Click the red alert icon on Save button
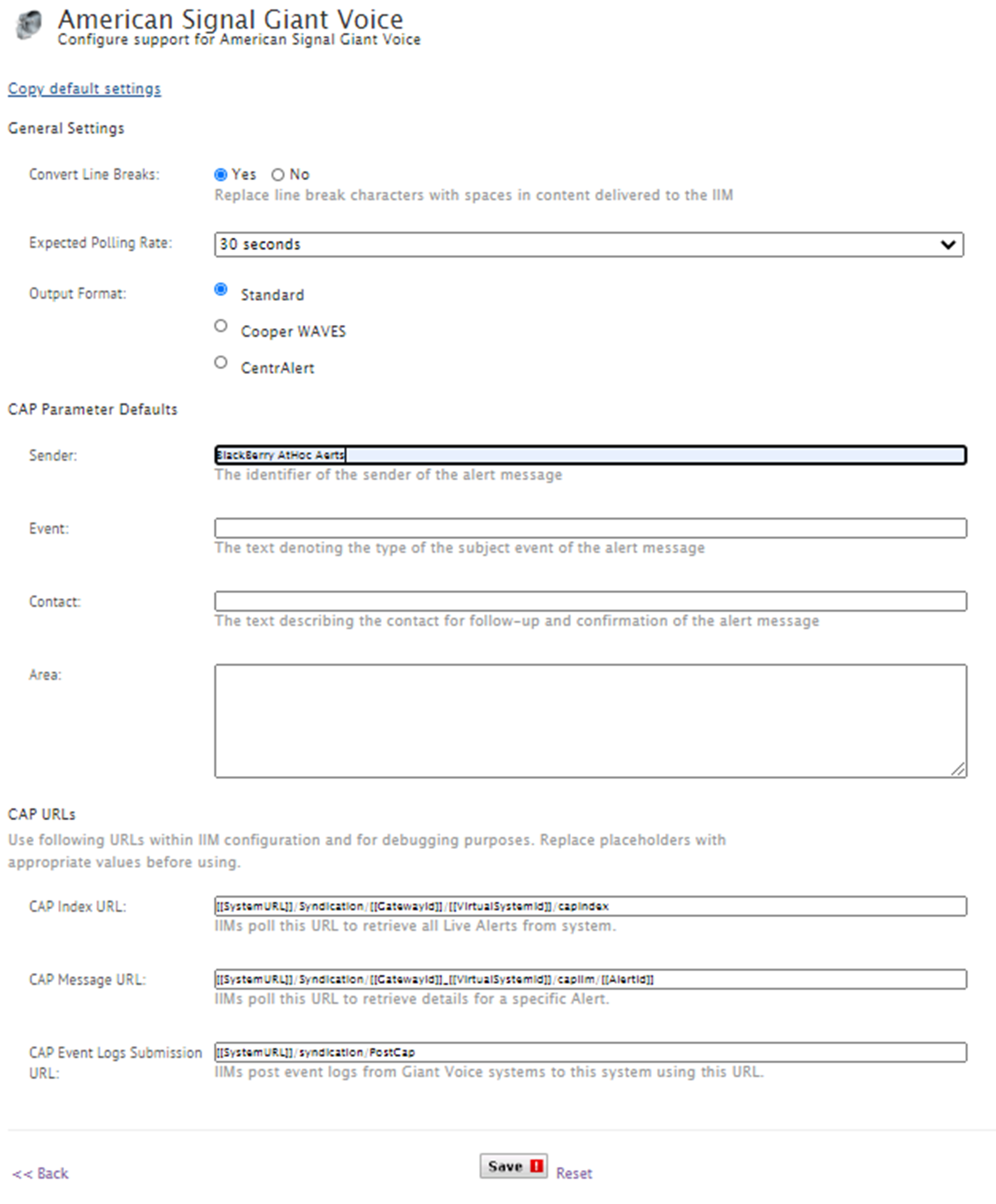The height and width of the screenshot is (1204, 996). point(536,1166)
